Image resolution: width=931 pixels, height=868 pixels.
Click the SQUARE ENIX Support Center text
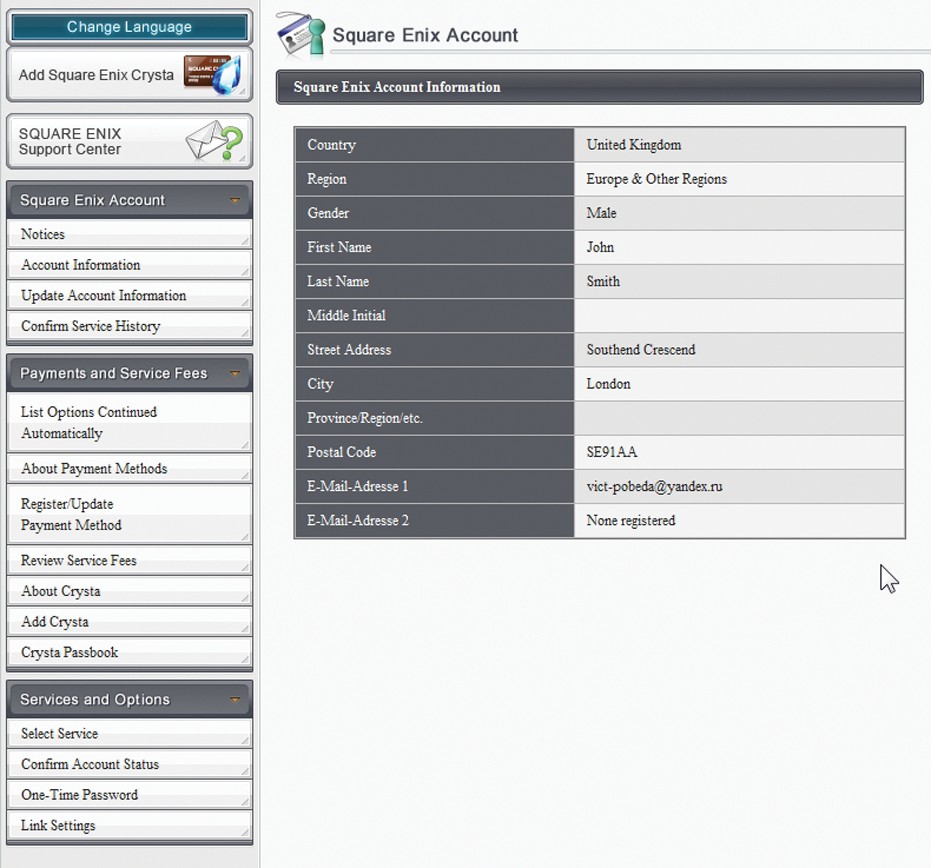(x=70, y=141)
